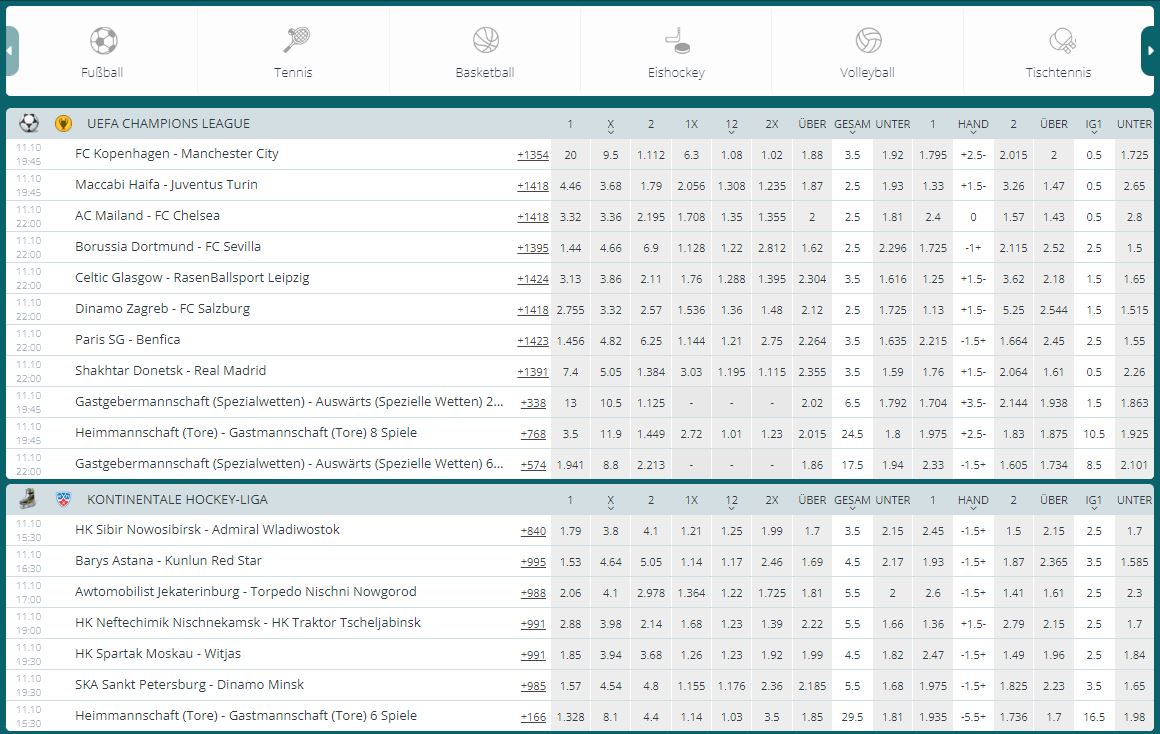
Task: Pick the draw odd 4.82 for Paris SG - Benfica
Action: coord(610,340)
